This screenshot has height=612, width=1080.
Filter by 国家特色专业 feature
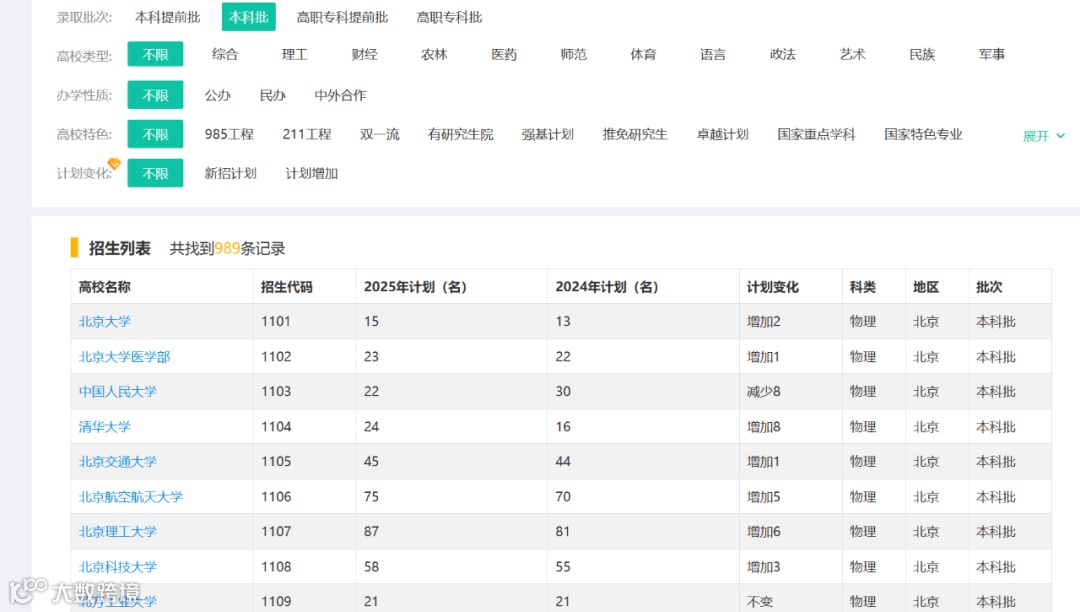923,134
